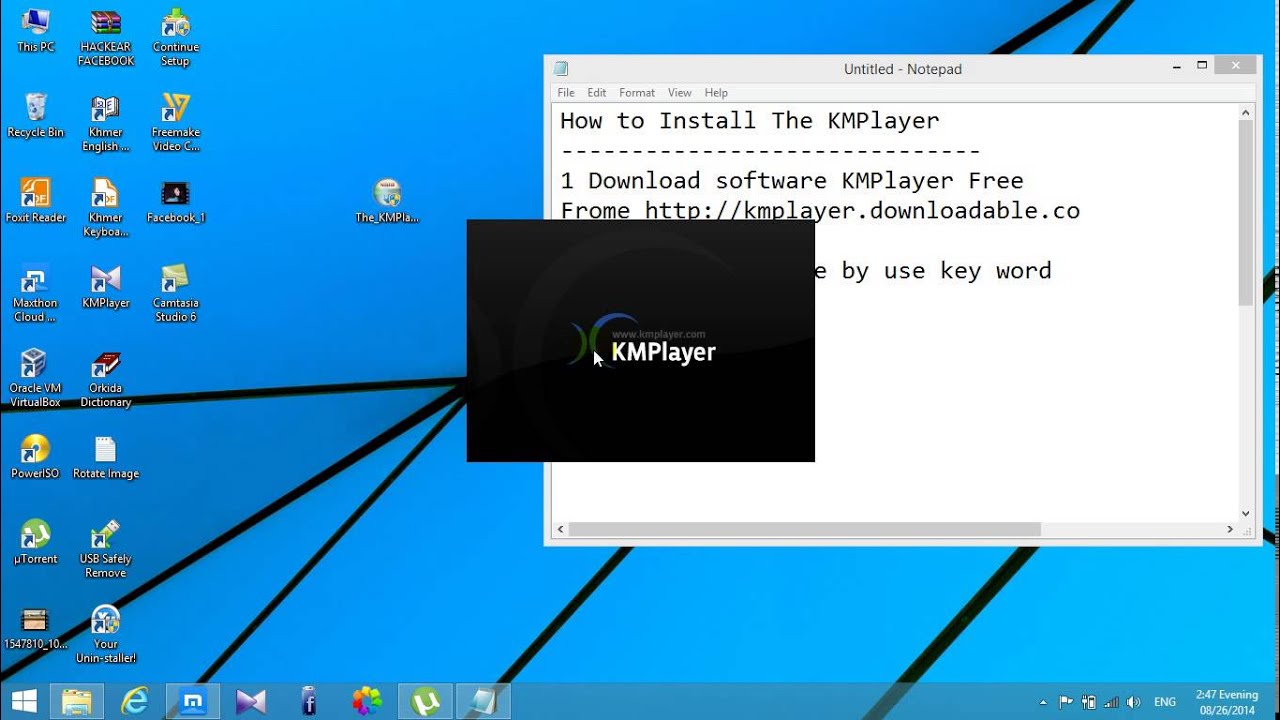Open This PC desktop icon
Viewport: 1280px width, 720px height.
click(35, 30)
